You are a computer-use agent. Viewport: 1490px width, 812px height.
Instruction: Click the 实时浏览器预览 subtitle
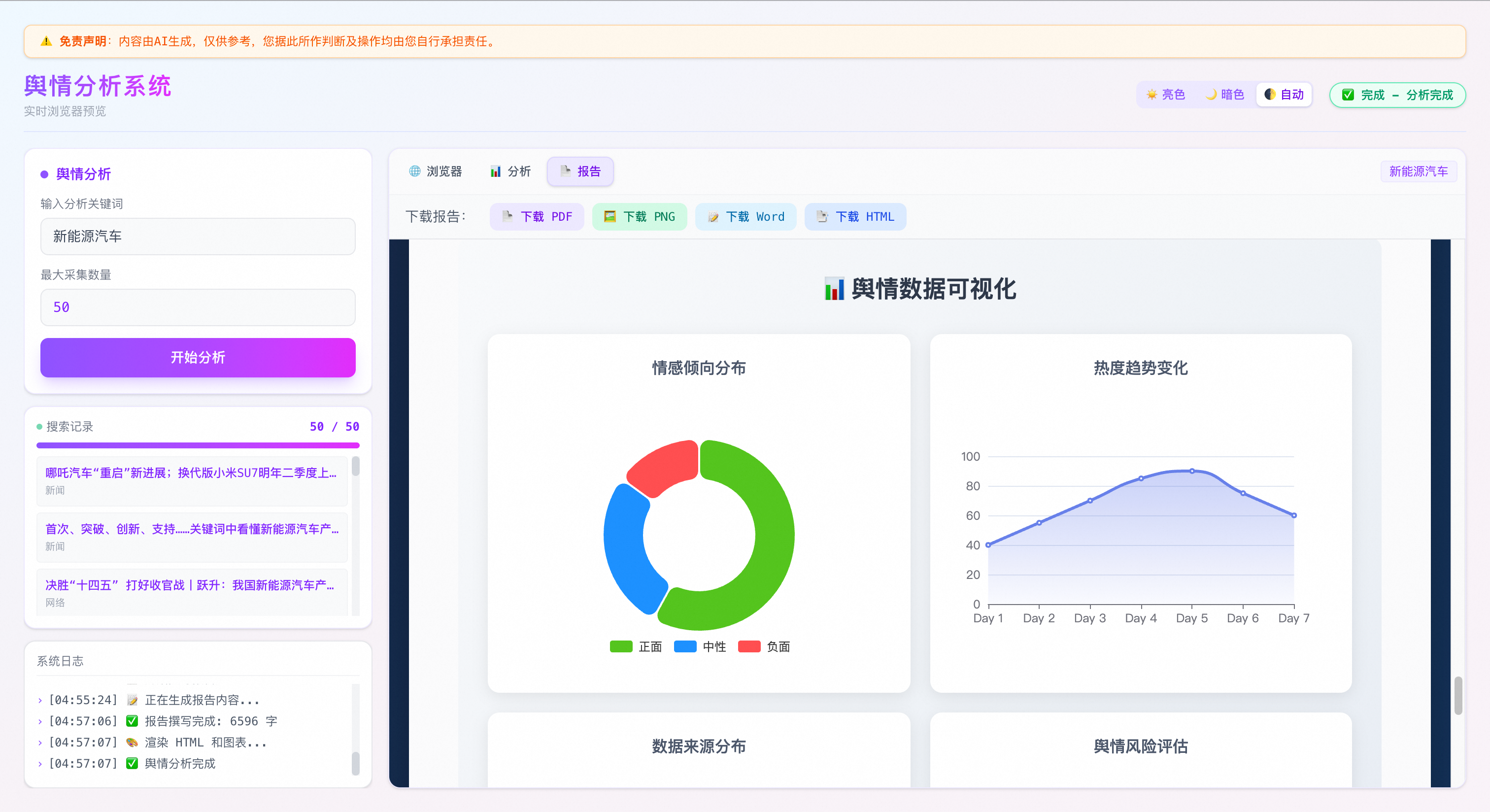tap(65, 112)
